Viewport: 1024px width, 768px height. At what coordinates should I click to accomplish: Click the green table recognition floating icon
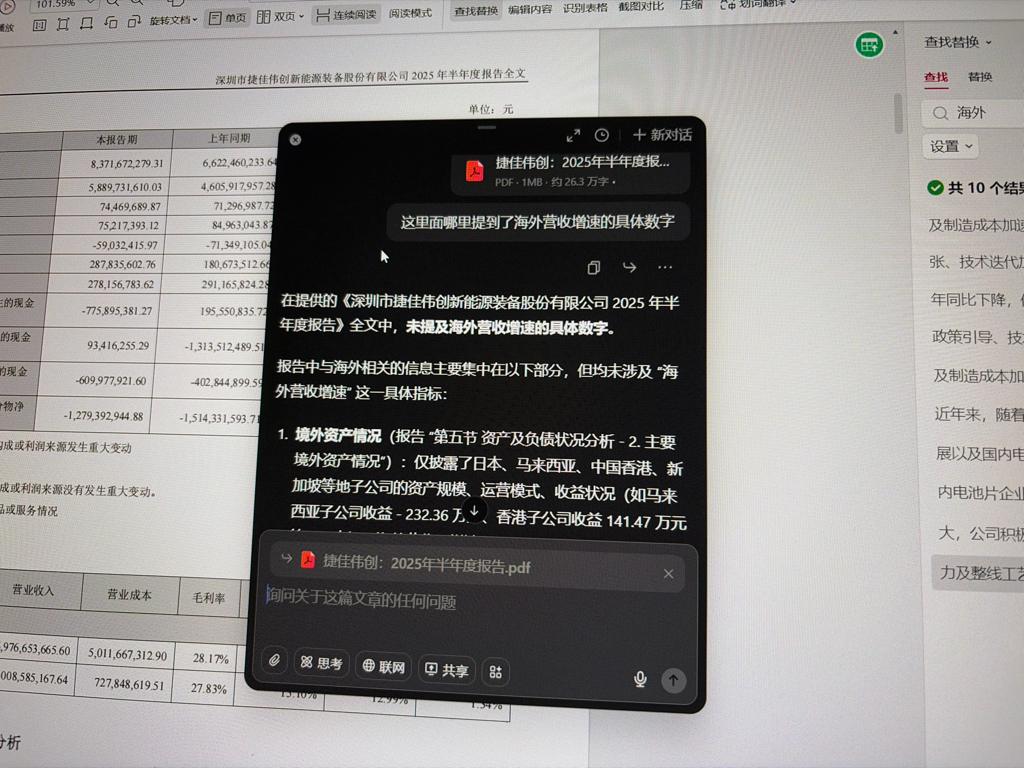869,44
